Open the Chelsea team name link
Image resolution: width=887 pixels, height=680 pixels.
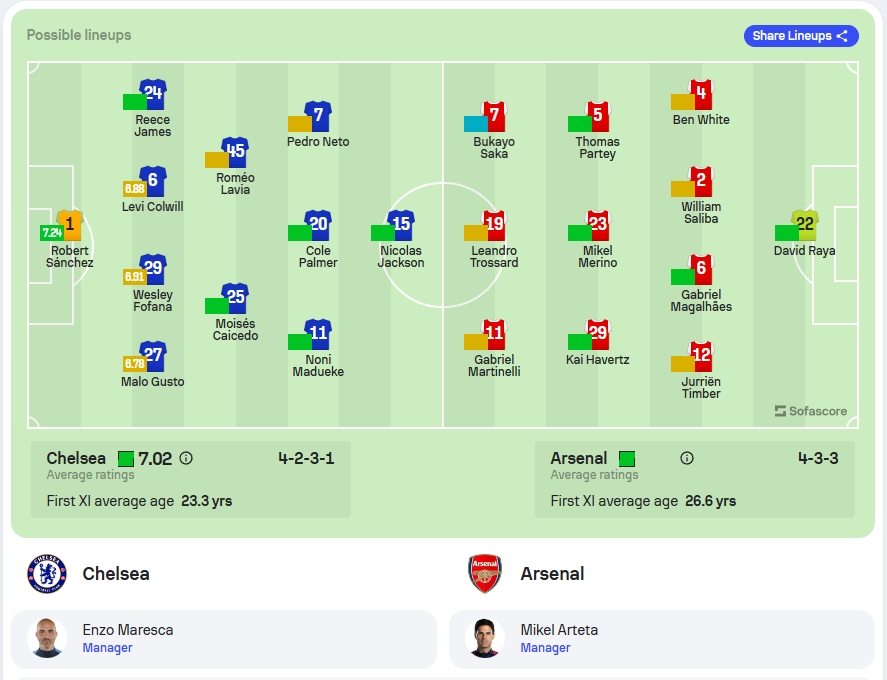pos(116,574)
